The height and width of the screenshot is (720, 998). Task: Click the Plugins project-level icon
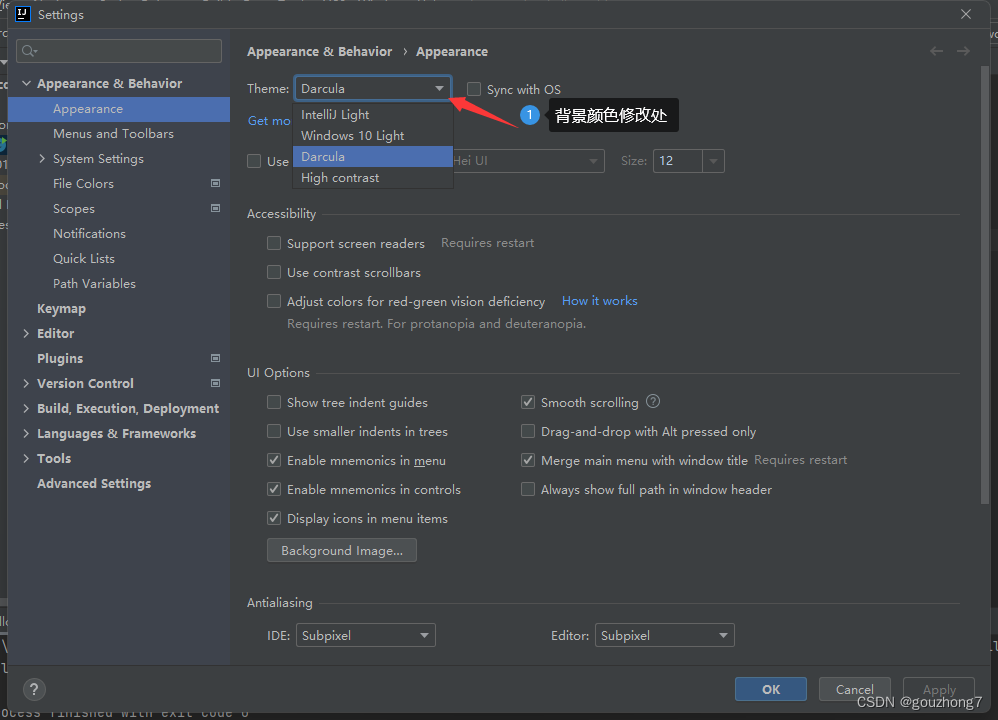(x=215, y=358)
